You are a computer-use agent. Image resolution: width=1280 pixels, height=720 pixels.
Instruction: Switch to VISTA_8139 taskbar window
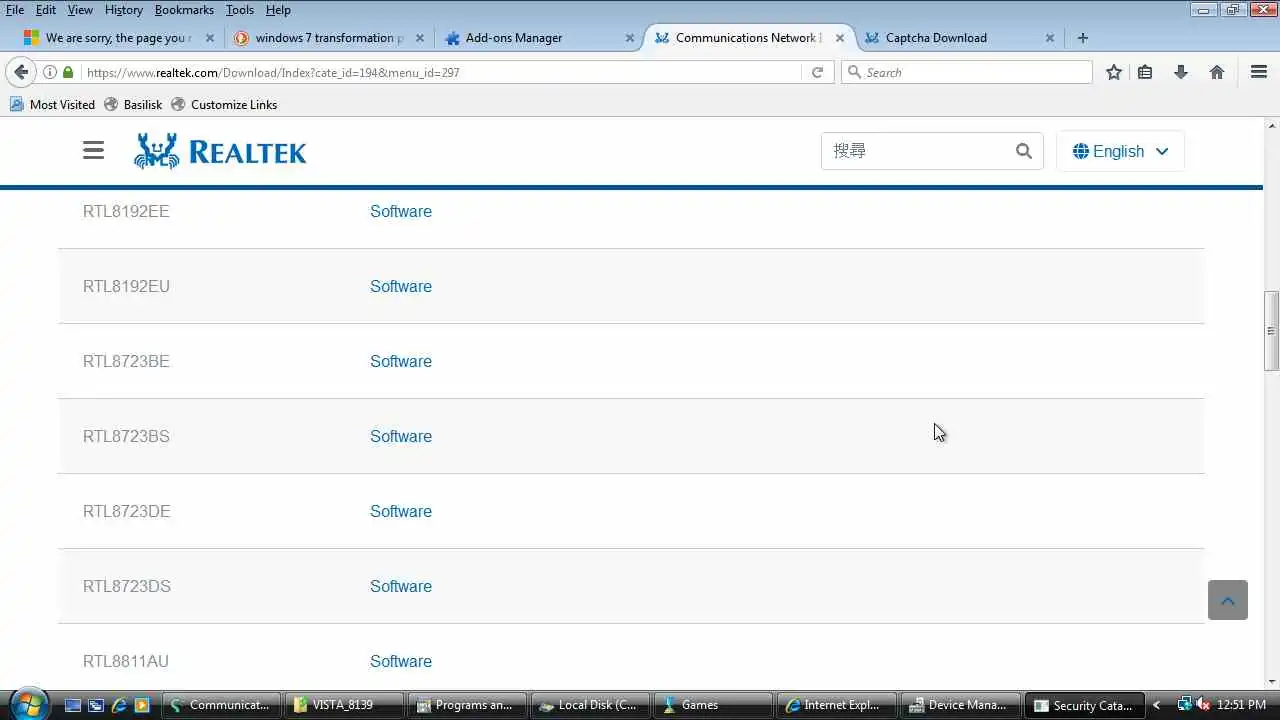pyautogui.click(x=344, y=705)
